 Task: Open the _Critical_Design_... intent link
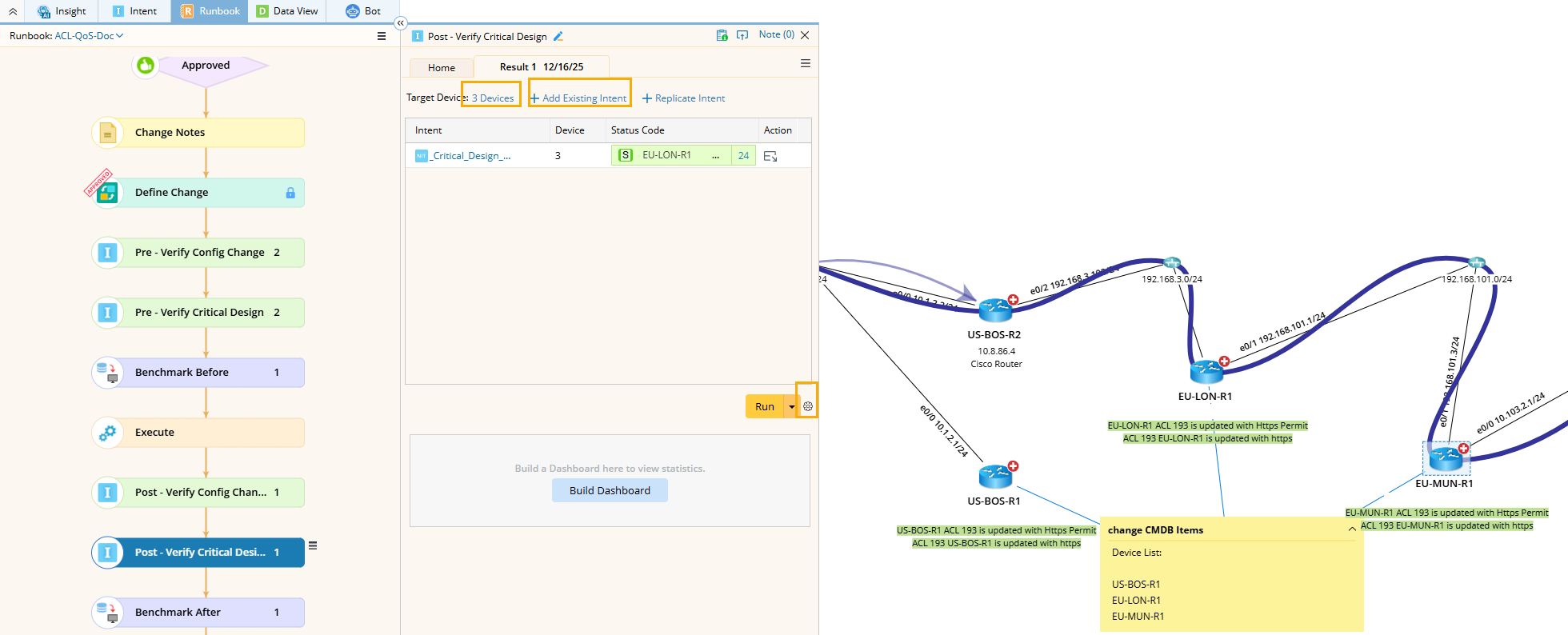click(470, 156)
